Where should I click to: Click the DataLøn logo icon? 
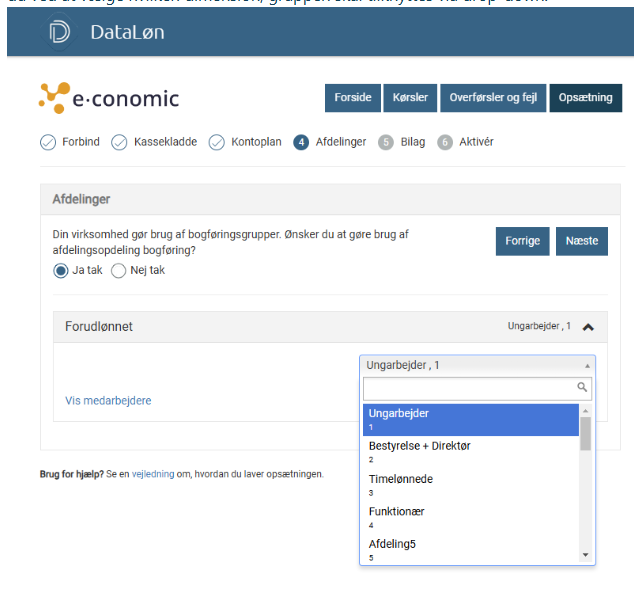[60, 32]
